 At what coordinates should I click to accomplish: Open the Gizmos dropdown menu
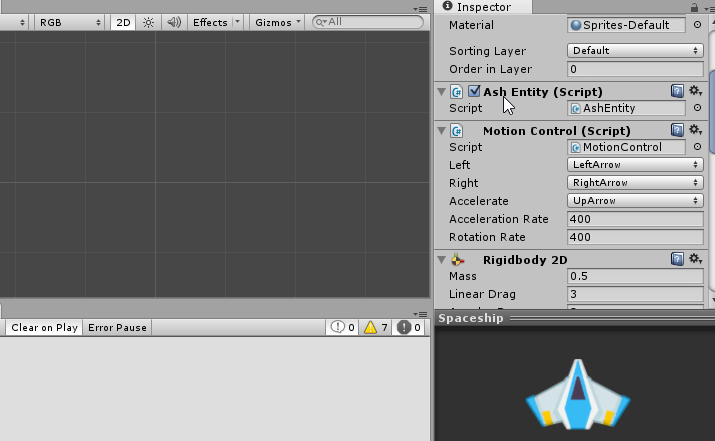pos(278,22)
